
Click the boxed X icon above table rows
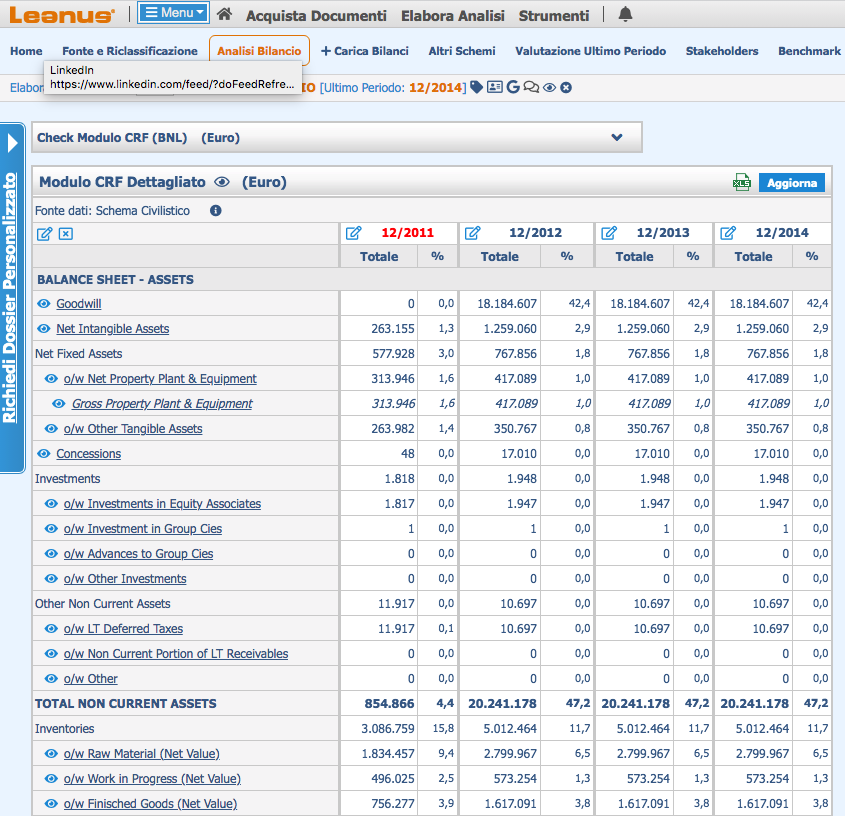(x=66, y=234)
